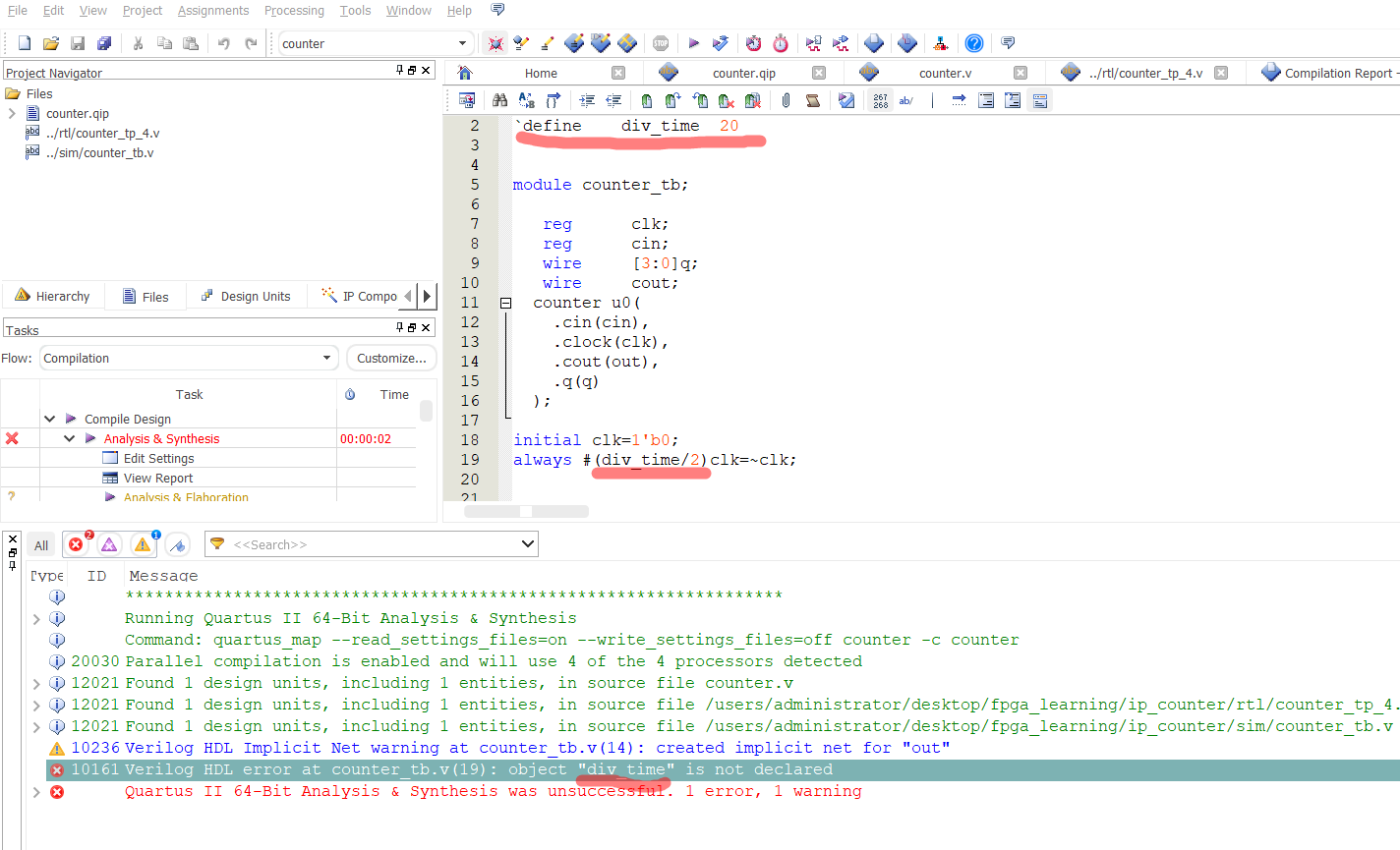Open the help question mark icon
The width and height of the screenshot is (1400, 850).
coord(973,43)
